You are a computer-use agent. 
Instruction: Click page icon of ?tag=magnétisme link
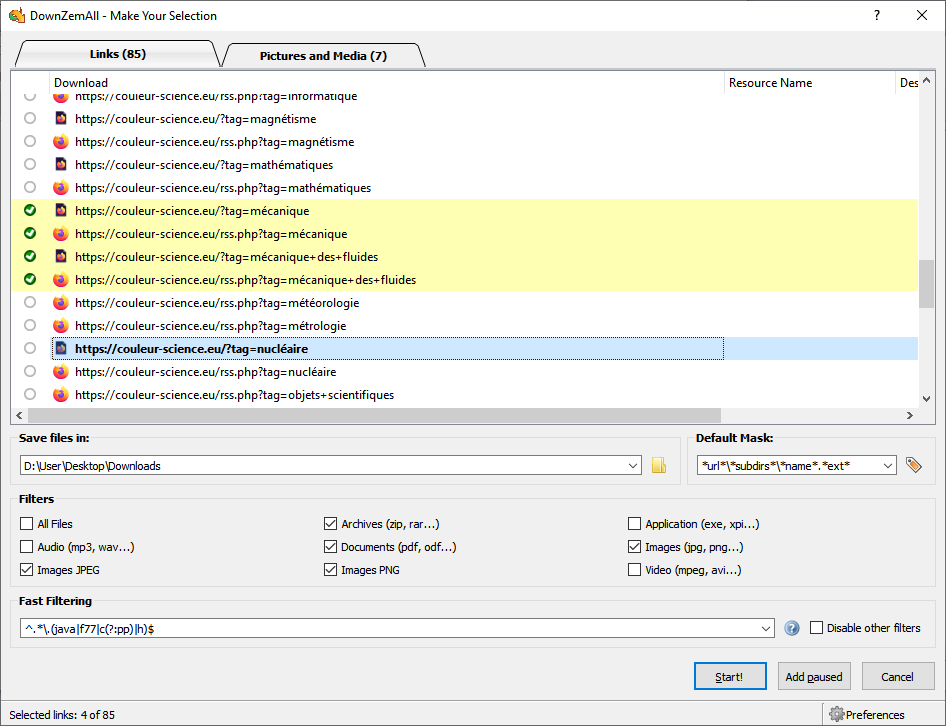click(61, 118)
